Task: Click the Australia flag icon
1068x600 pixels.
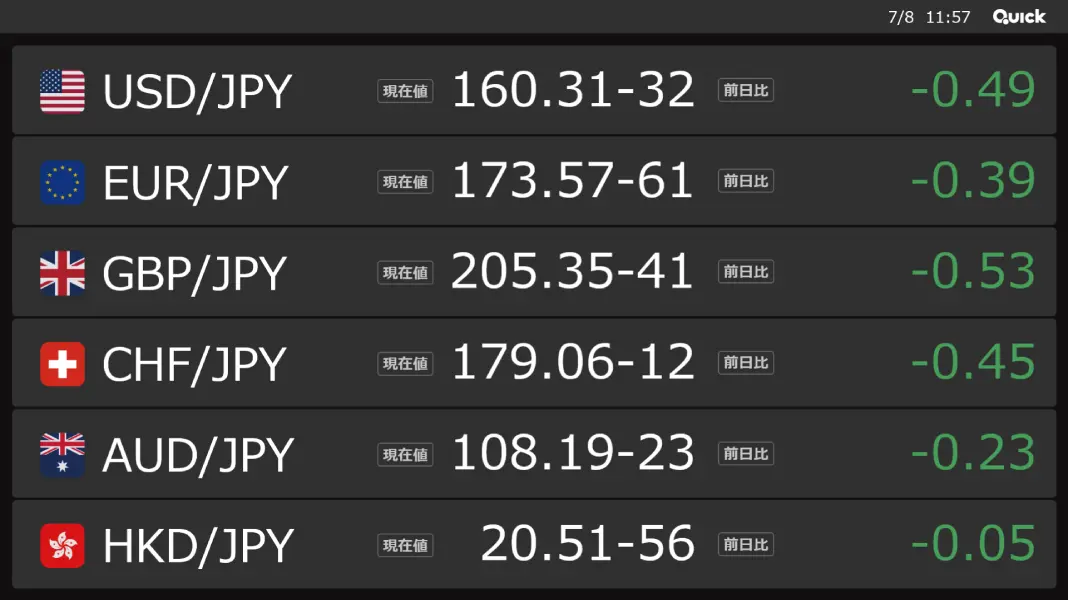Action: [x=62, y=455]
